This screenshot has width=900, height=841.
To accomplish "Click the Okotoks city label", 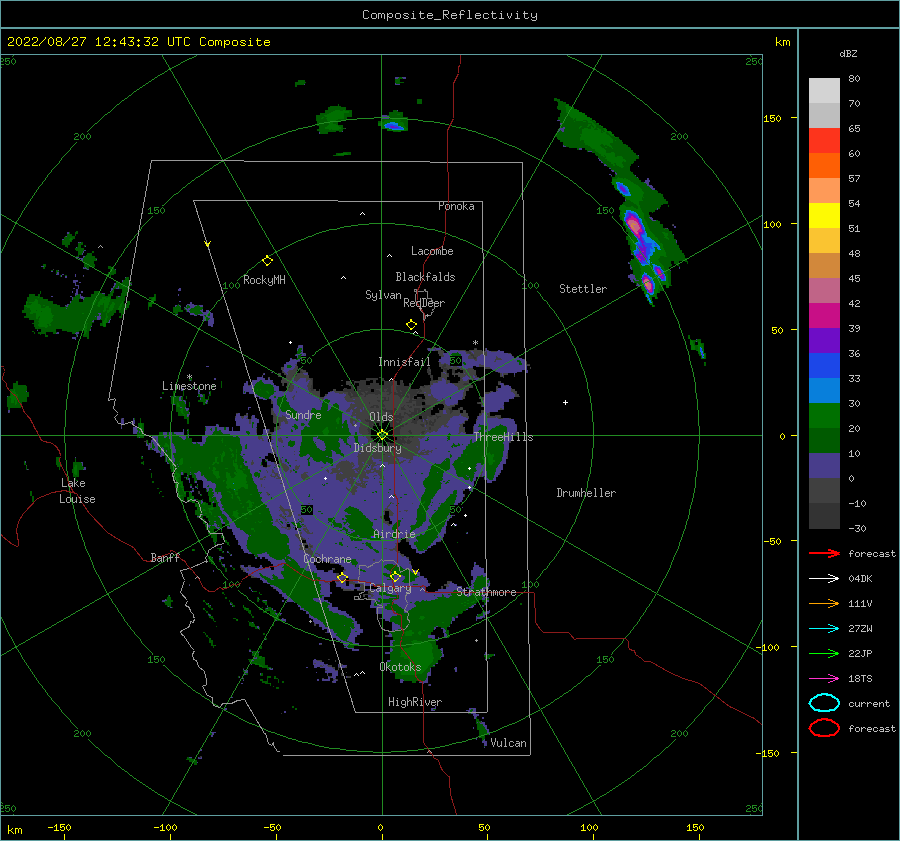I will 401,667.
